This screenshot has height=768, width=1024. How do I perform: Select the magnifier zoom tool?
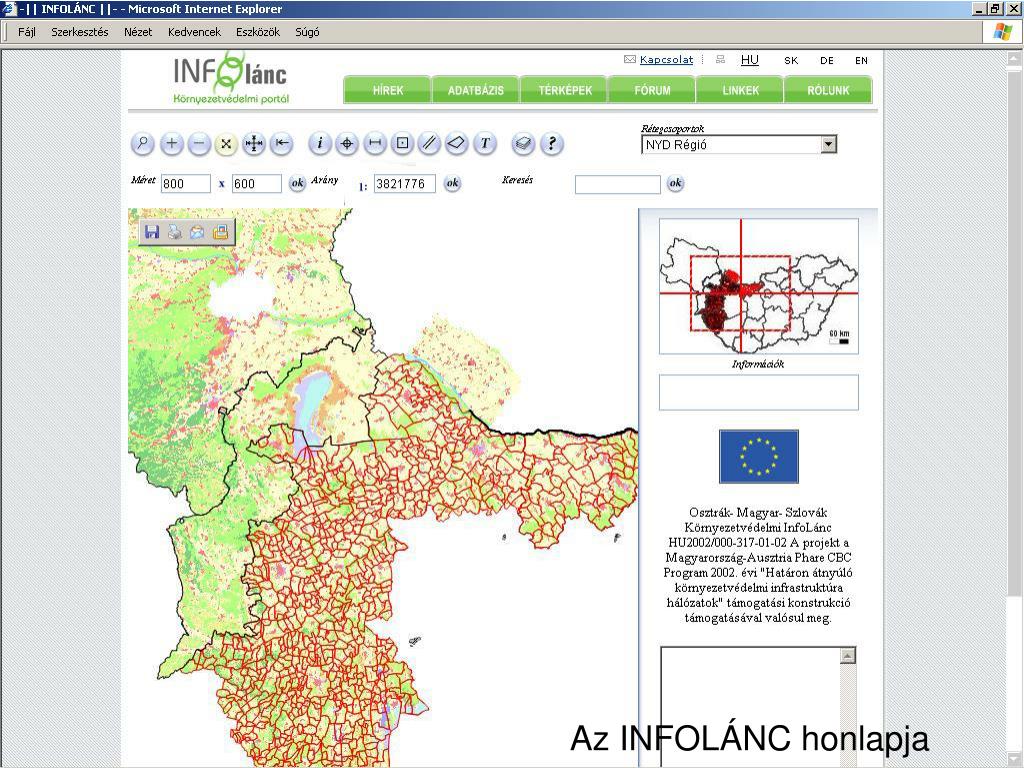pyautogui.click(x=142, y=144)
